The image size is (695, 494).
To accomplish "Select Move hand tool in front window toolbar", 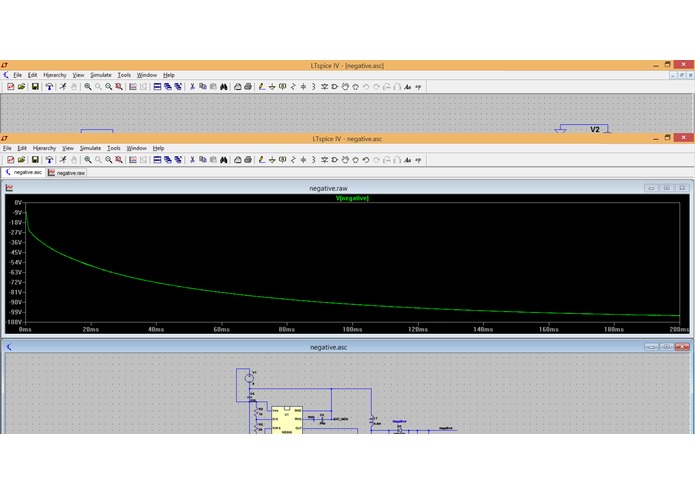I will (345, 160).
